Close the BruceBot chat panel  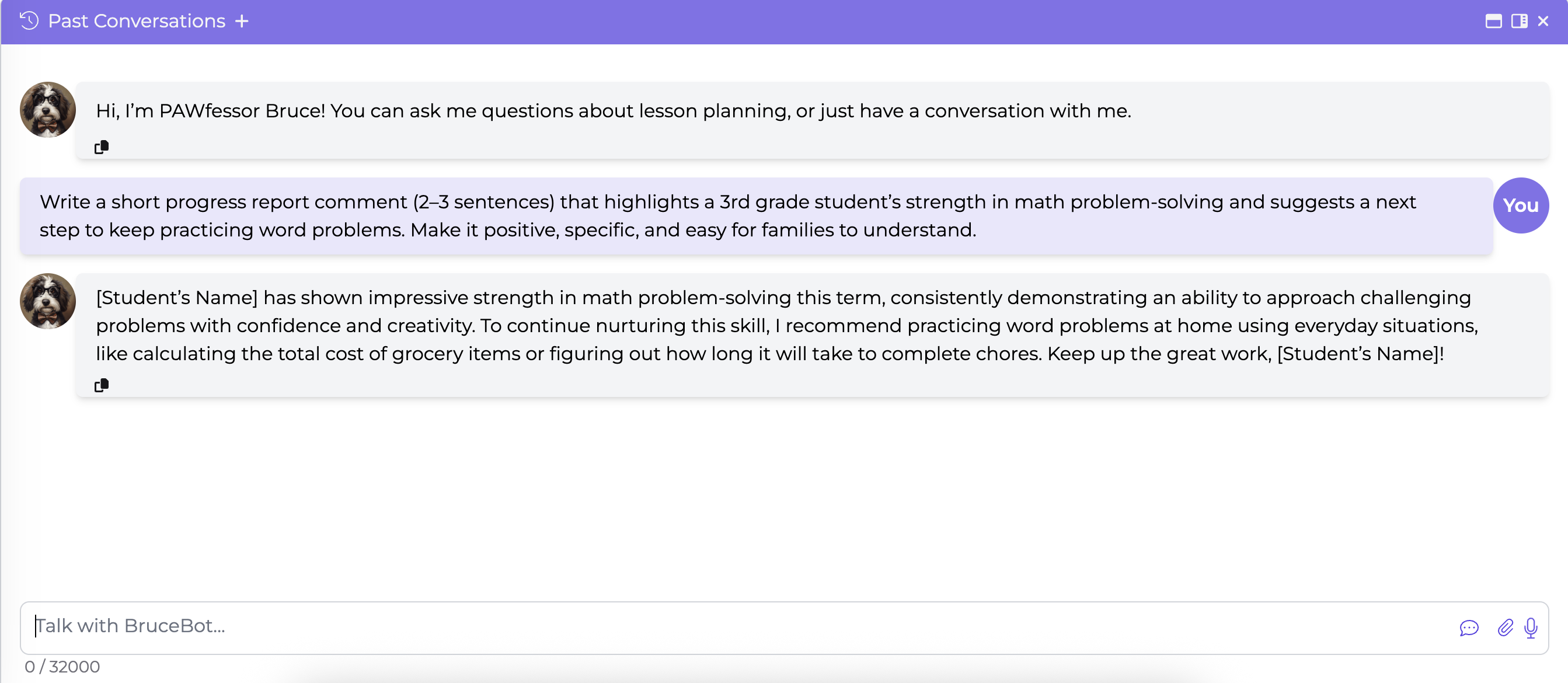(x=1542, y=21)
